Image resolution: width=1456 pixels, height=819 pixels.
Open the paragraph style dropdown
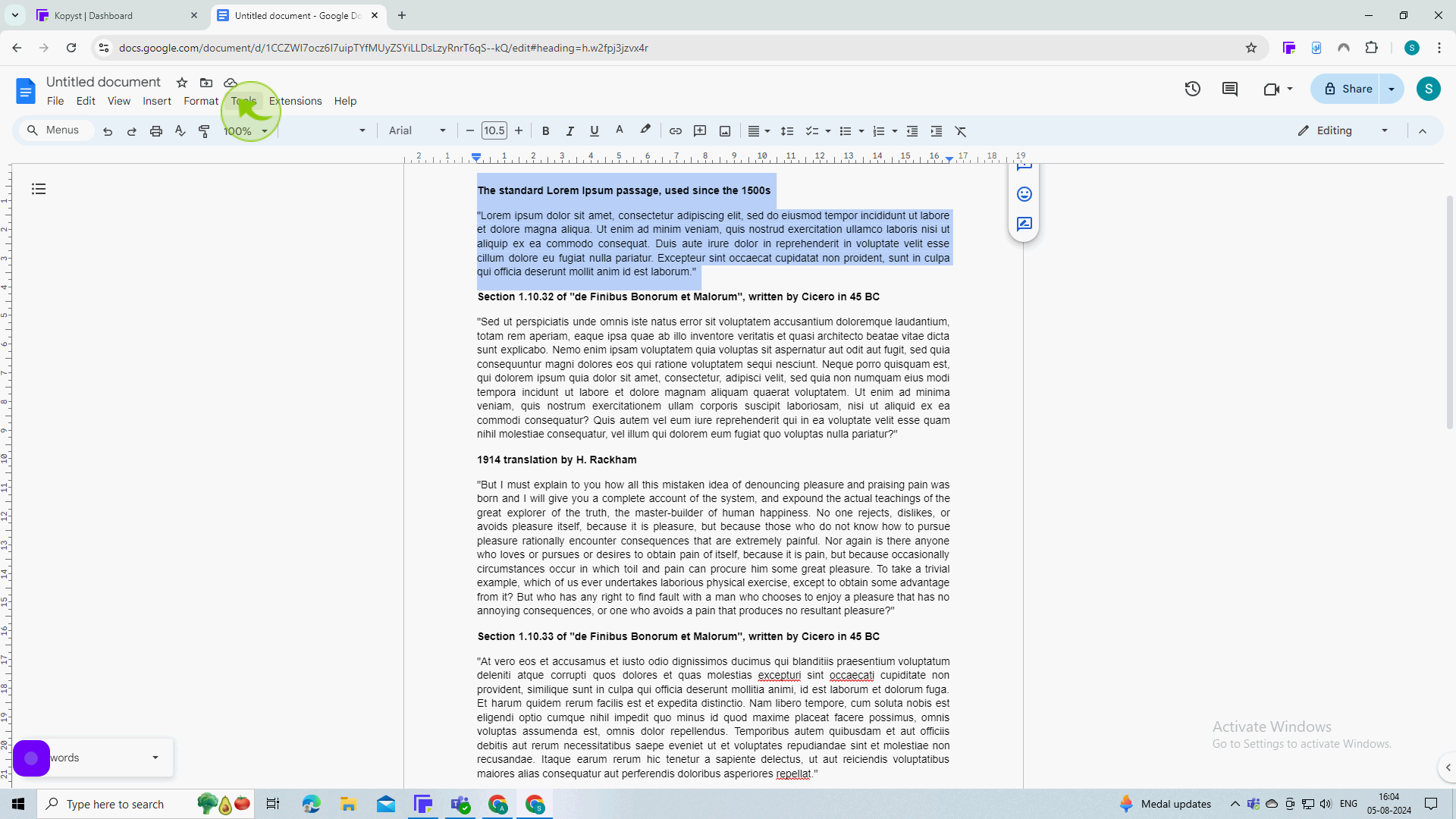tap(326, 130)
